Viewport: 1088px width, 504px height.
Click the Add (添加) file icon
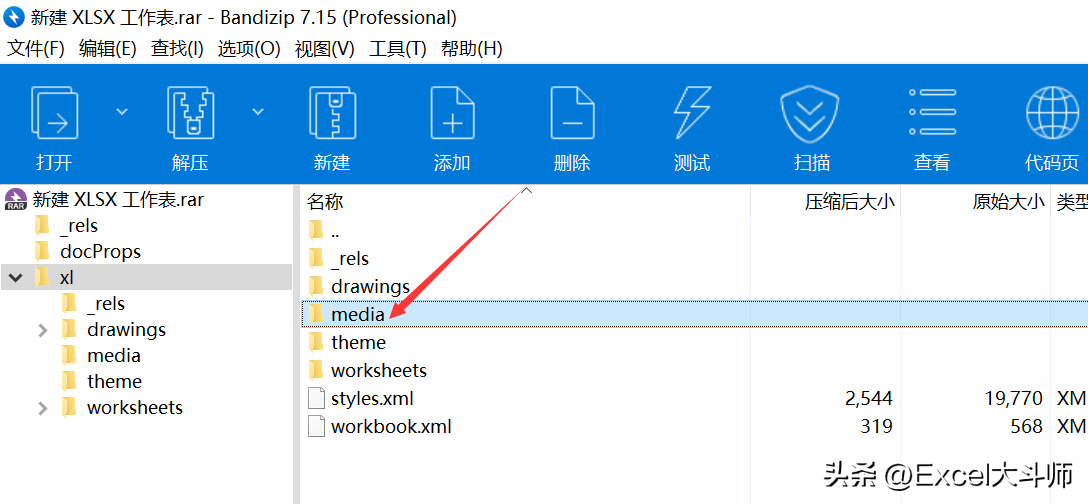[x=452, y=112]
